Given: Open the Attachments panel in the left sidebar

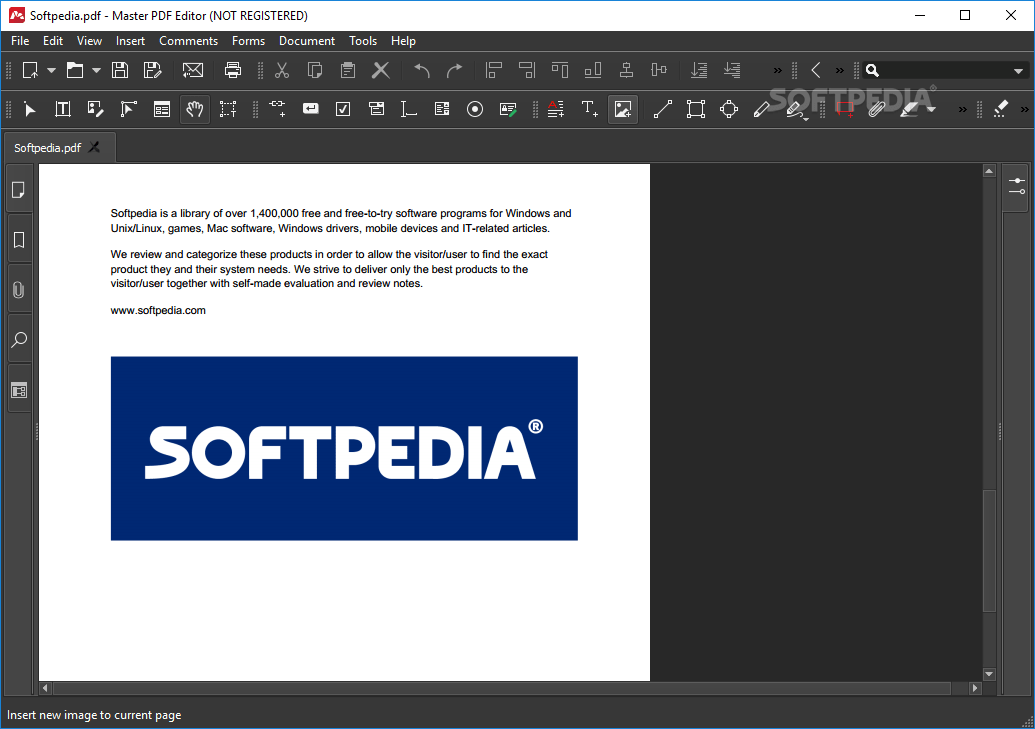Looking at the screenshot, I should click(19, 289).
